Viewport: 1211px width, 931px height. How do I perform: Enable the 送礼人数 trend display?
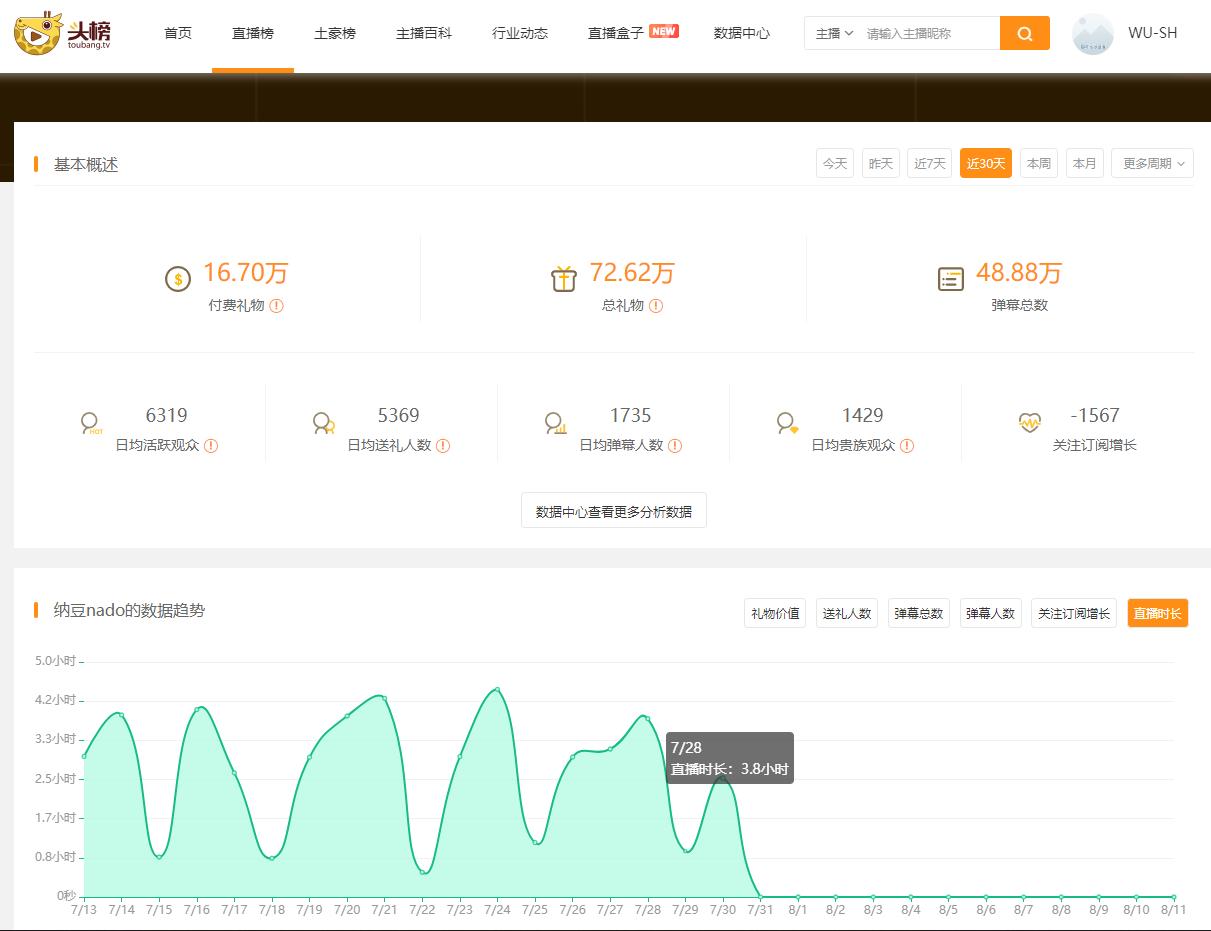pyautogui.click(x=847, y=613)
